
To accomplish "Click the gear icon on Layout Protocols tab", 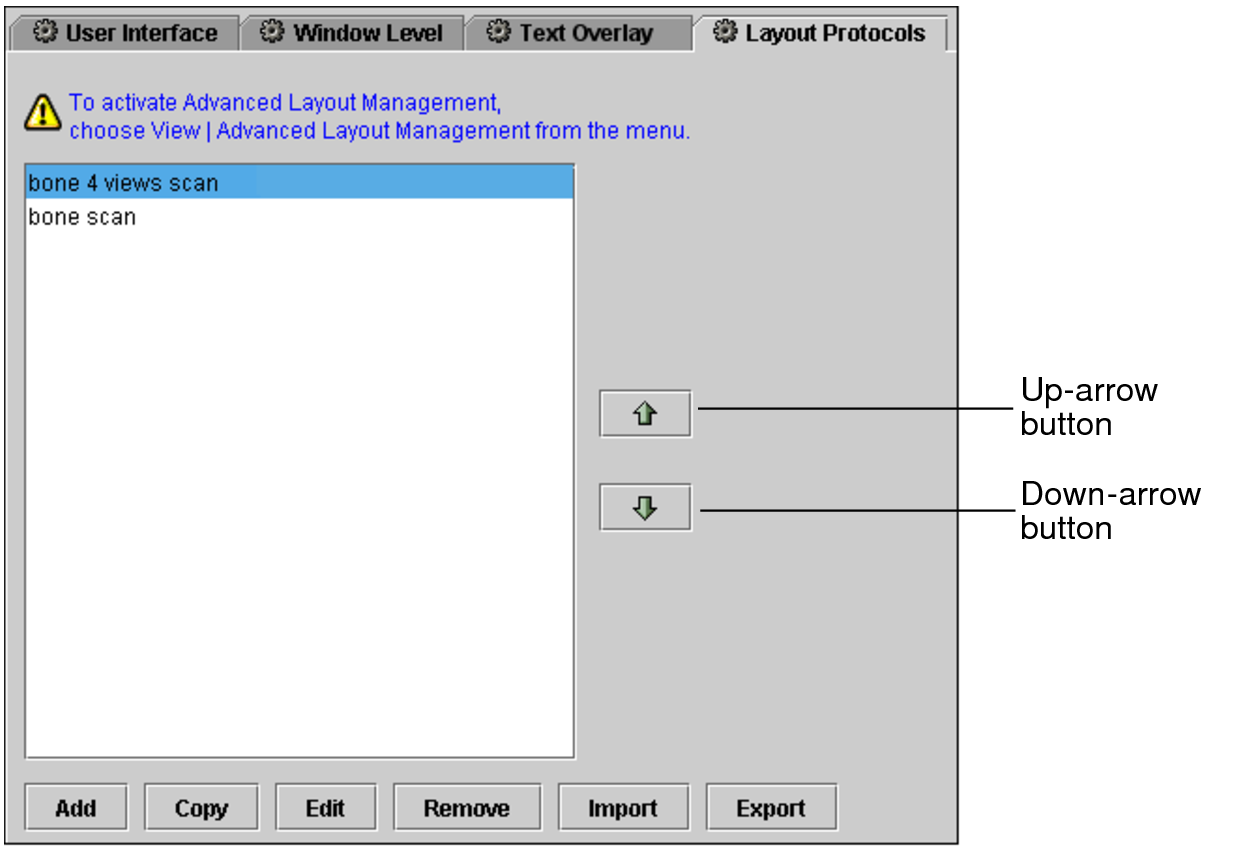I will tap(725, 33).
